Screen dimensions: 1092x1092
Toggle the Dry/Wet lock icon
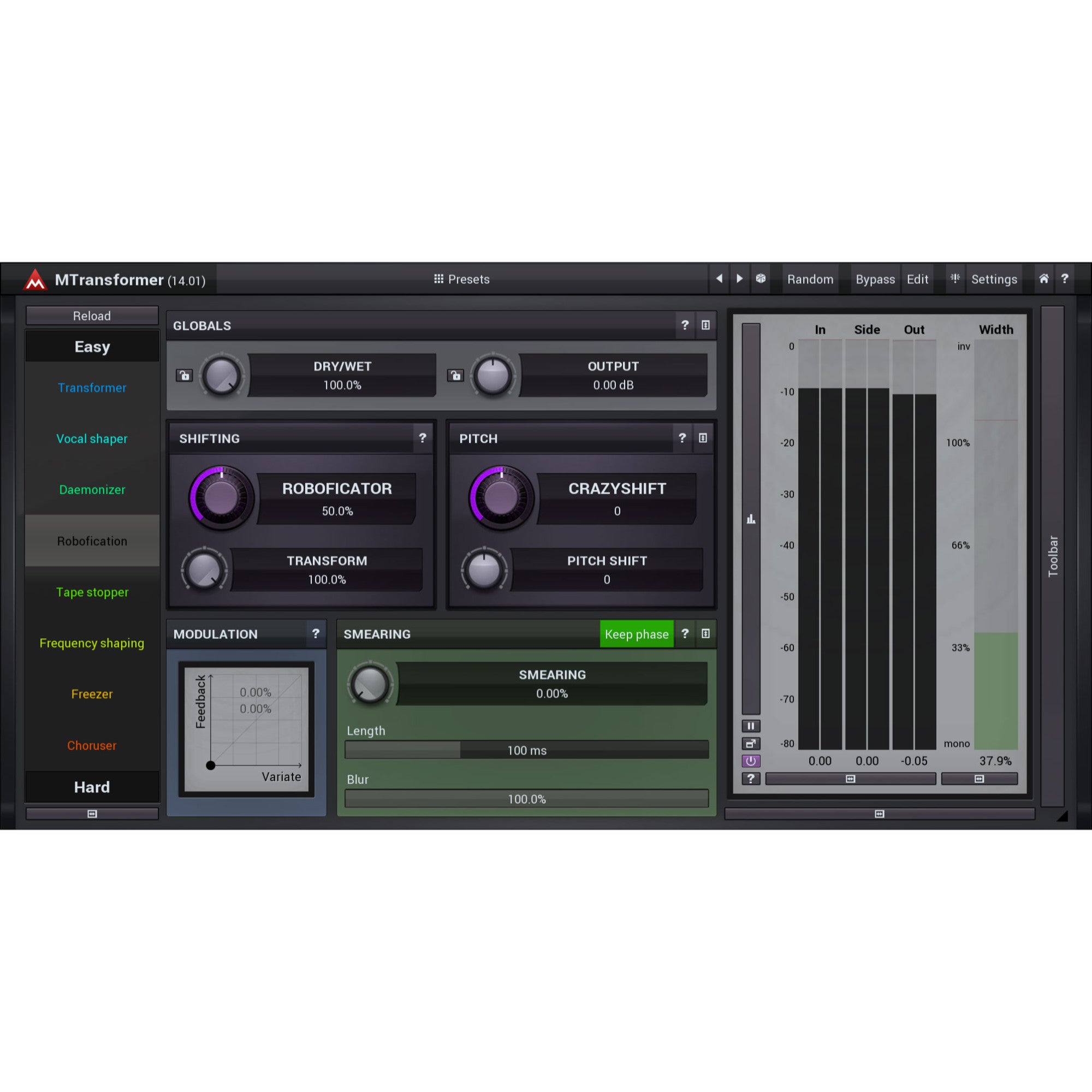click(184, 375)
